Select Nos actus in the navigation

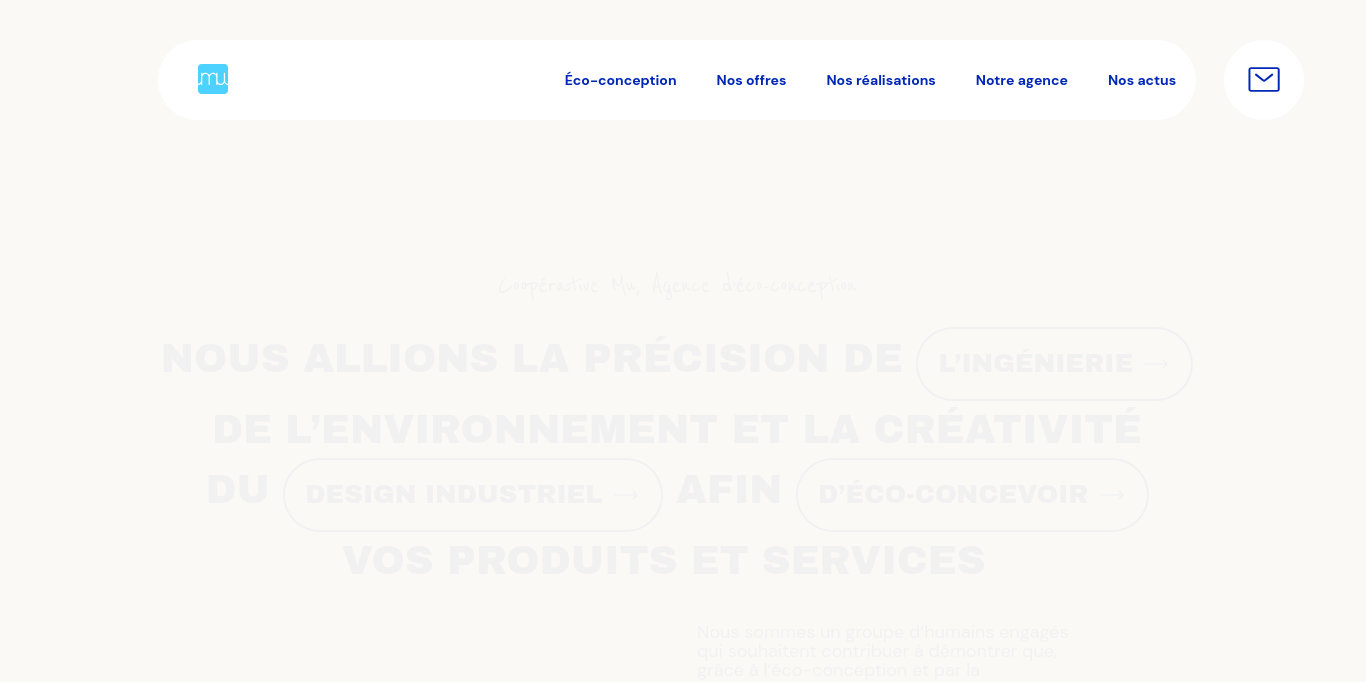tap(1141, 80)
